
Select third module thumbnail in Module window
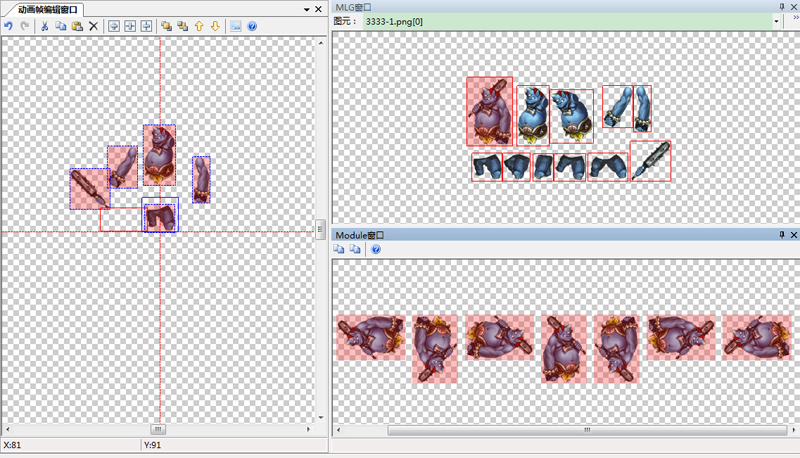click(500, 338)
